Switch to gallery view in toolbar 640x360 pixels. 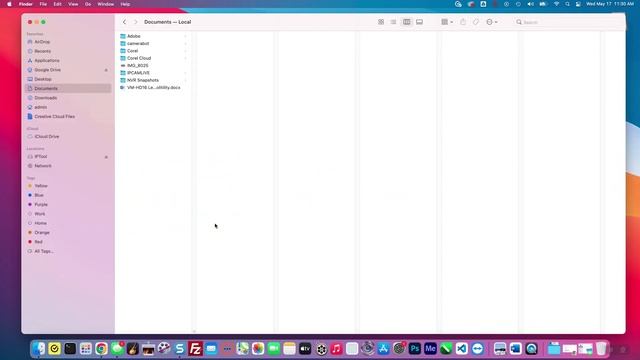point(419,22)
